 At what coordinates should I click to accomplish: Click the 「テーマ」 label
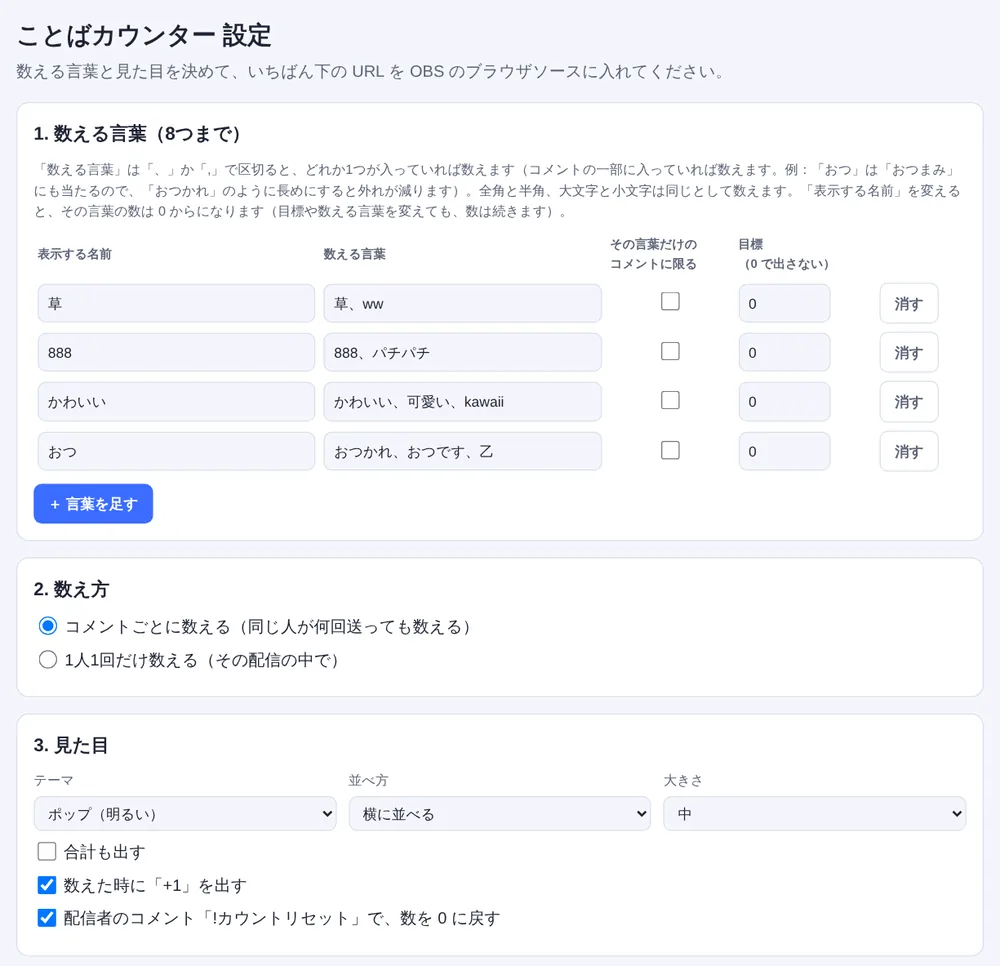tap(54, 780)
